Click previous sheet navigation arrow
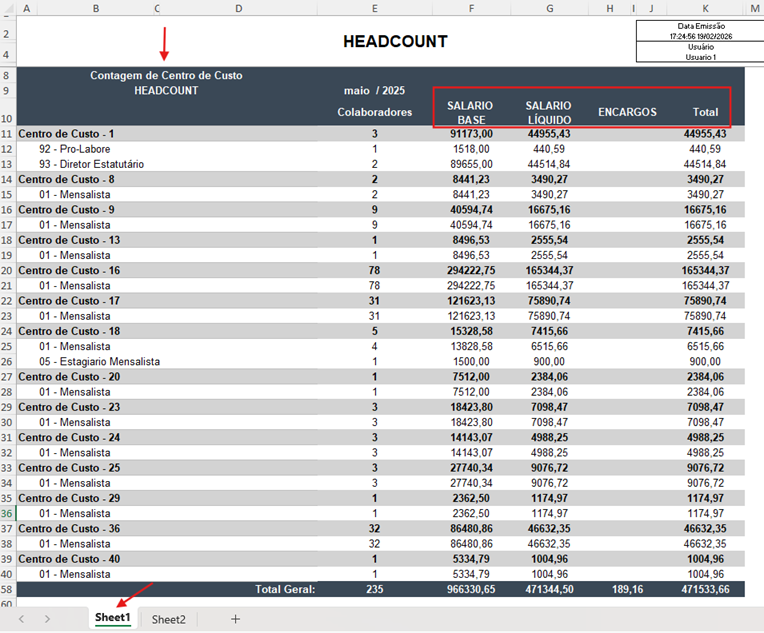The image size is (764, 633). tap(21, 619)
